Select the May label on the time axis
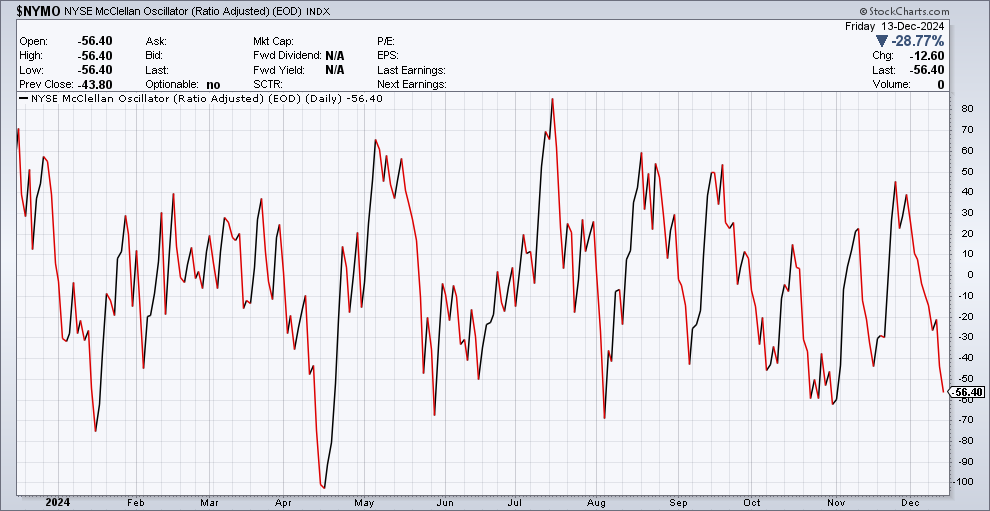990x511 pixels. 365,502
